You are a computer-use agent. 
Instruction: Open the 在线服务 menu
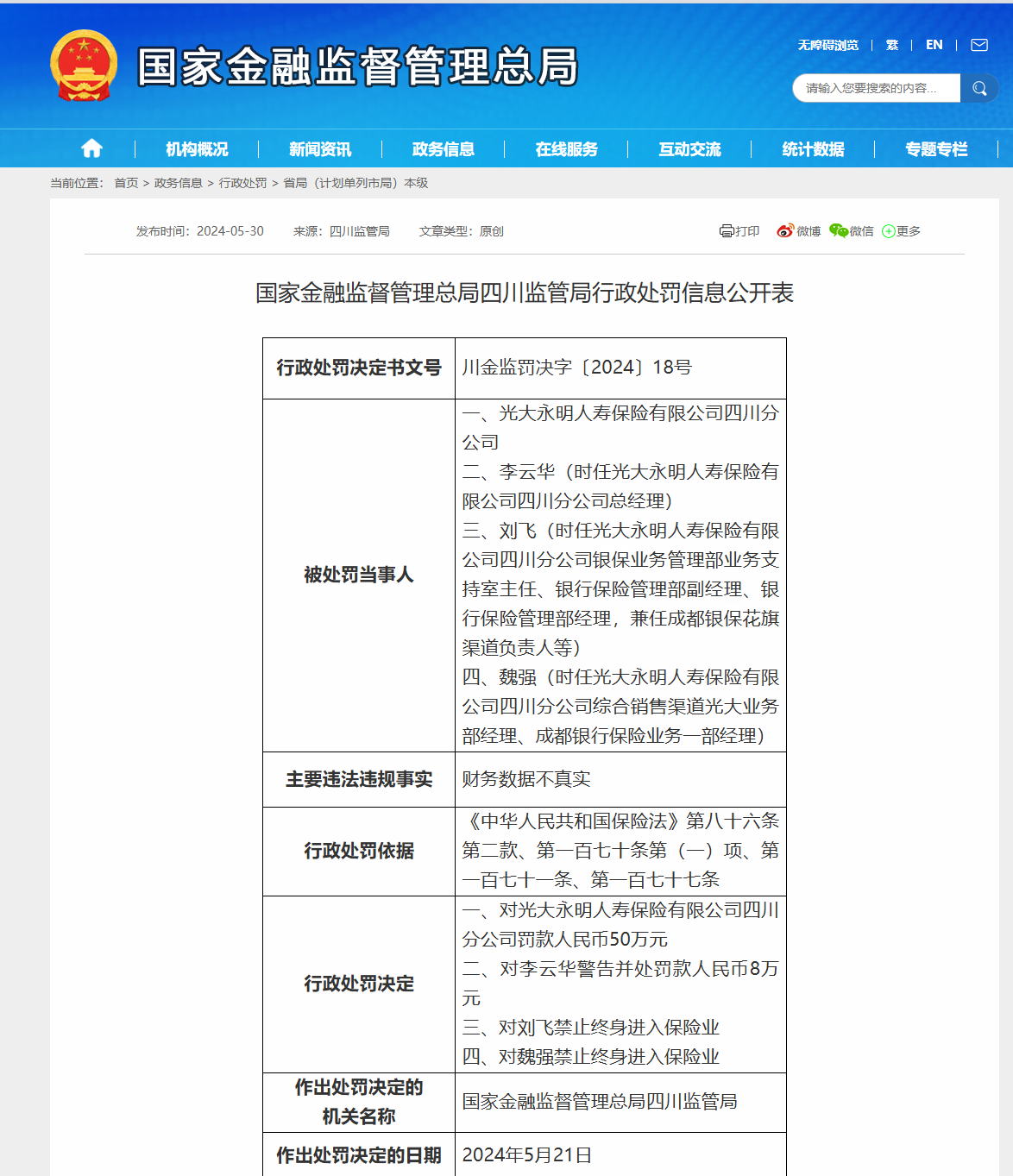coord(567,149)
